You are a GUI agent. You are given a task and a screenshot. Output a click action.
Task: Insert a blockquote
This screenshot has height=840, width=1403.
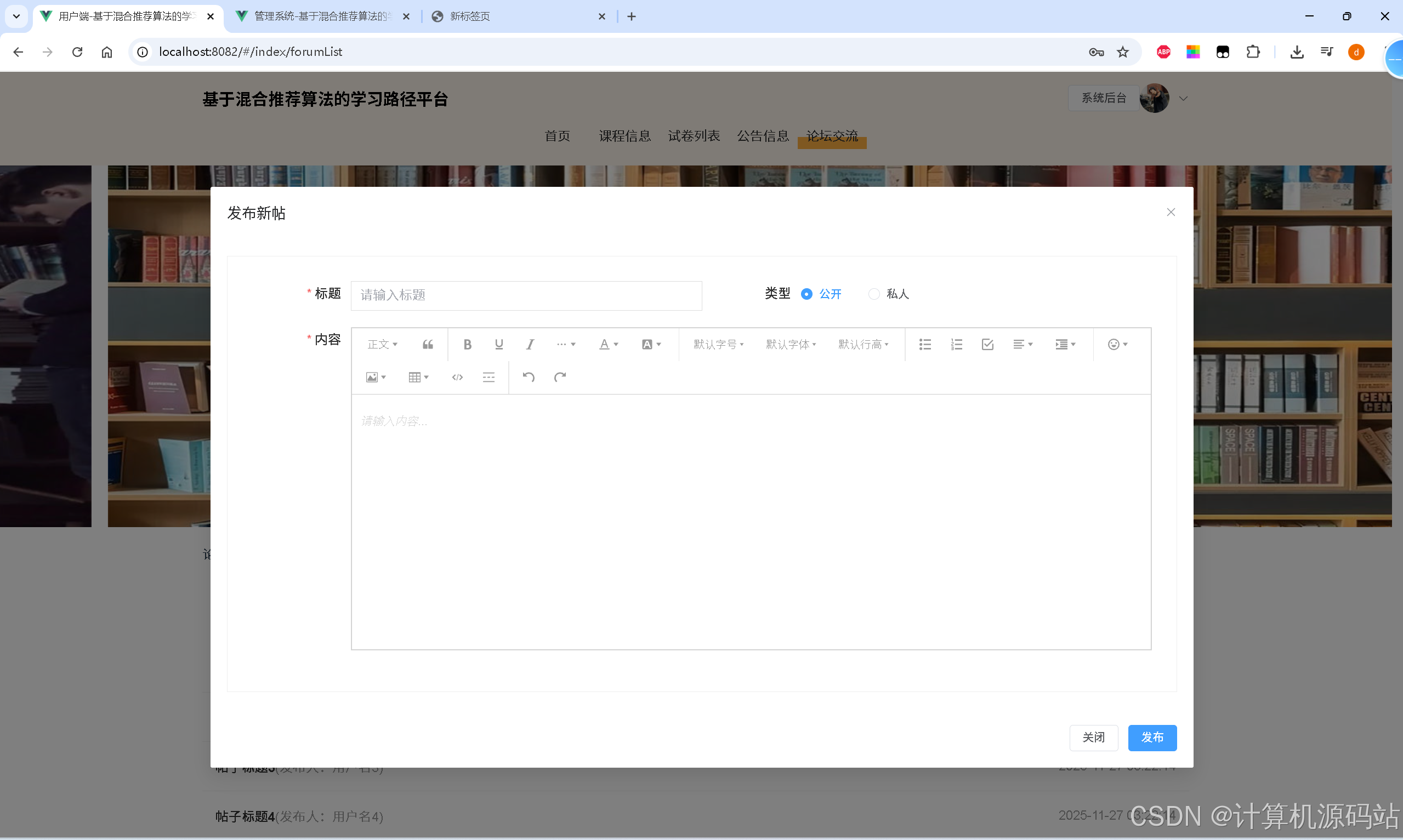point(427,344)
